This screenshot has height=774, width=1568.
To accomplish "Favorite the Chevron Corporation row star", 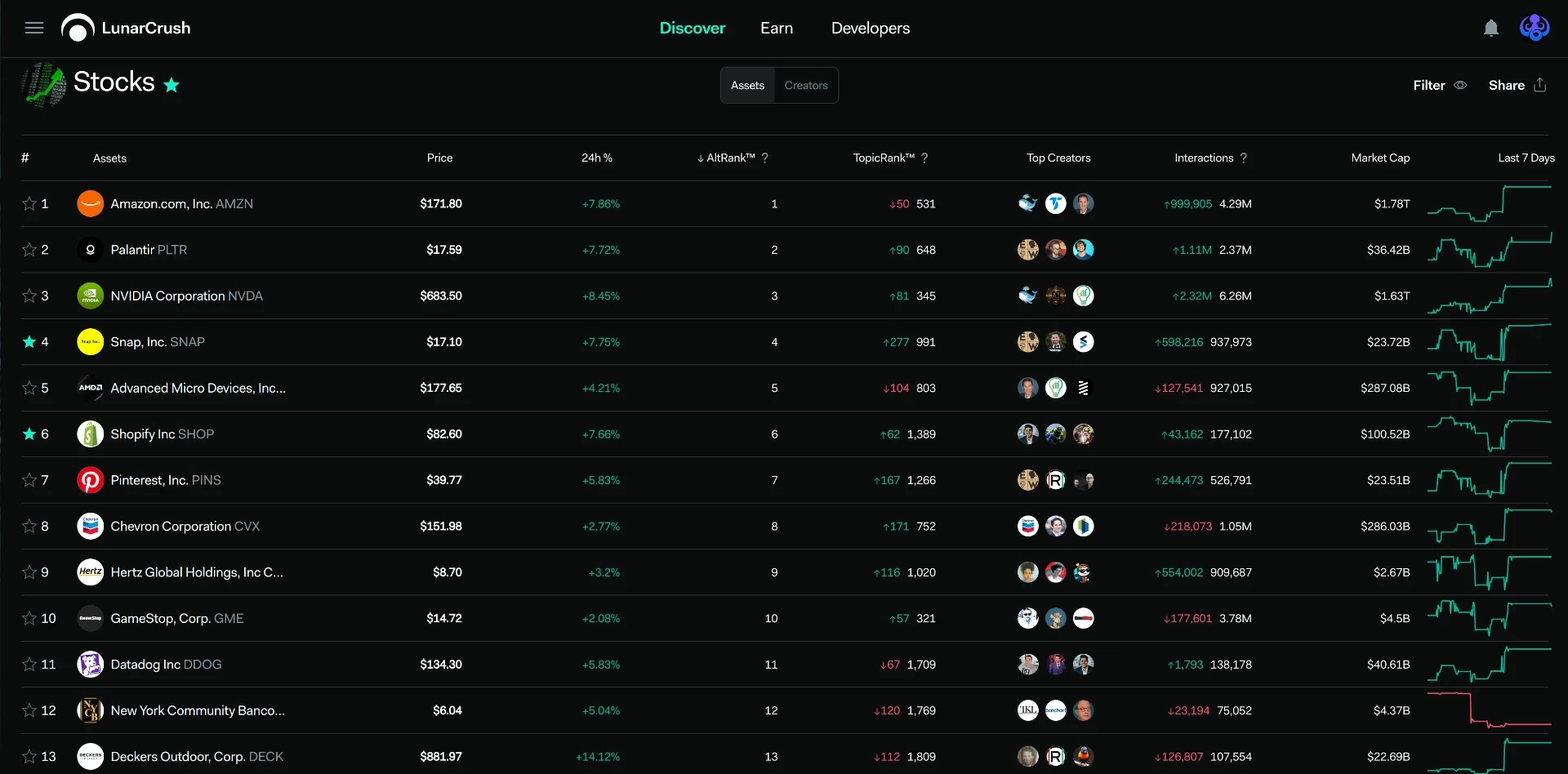I will click(29, 527).
